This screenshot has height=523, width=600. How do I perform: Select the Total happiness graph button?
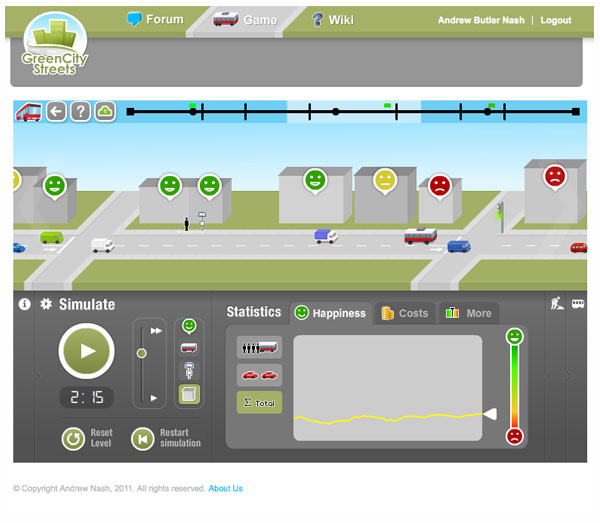[259, 402]
